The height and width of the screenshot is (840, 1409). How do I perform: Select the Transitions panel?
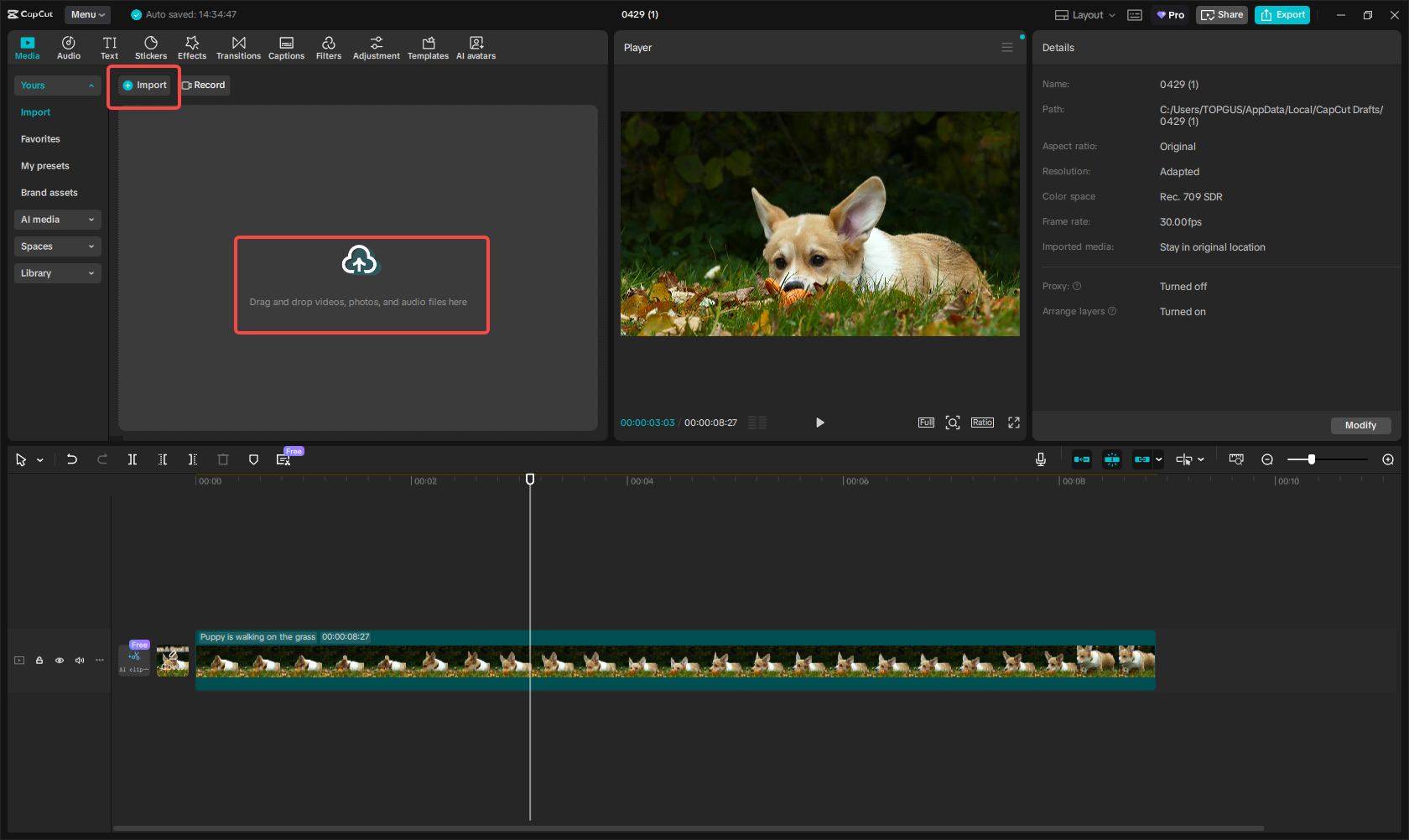[x=238, y=47]
